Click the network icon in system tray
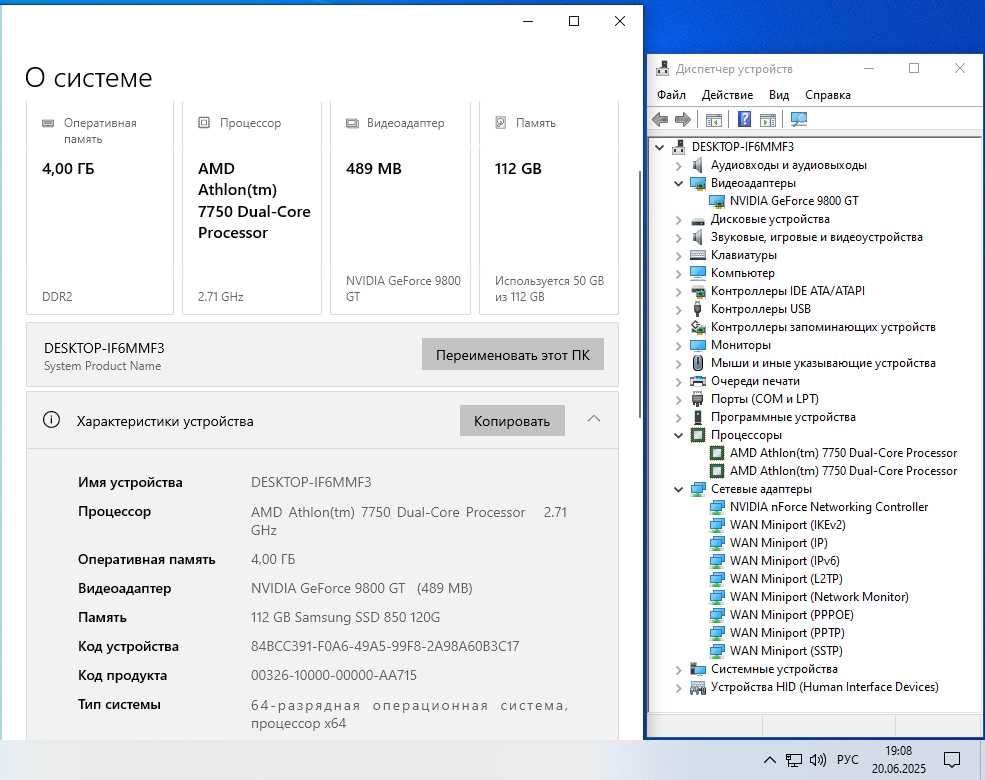The image size is (985, 780). [794, 761]
